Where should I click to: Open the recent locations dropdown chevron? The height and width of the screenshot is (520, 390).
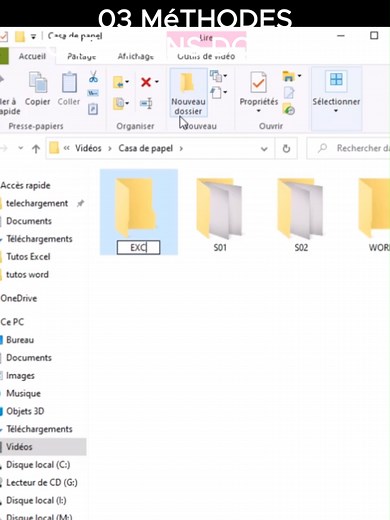21,148
